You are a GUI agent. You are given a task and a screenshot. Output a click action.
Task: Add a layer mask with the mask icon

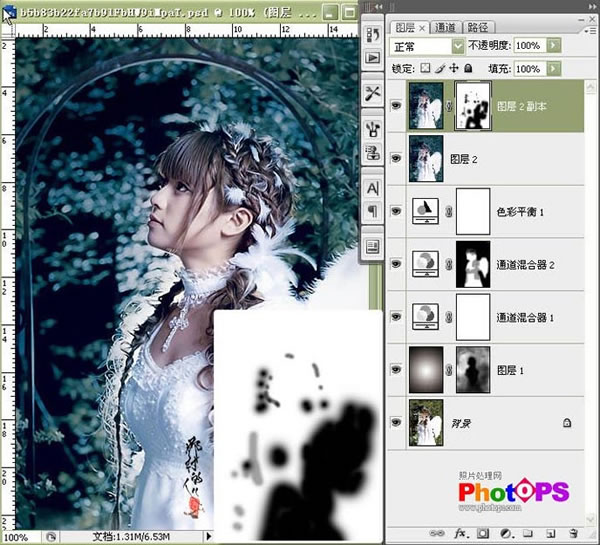tap(483, 533)
